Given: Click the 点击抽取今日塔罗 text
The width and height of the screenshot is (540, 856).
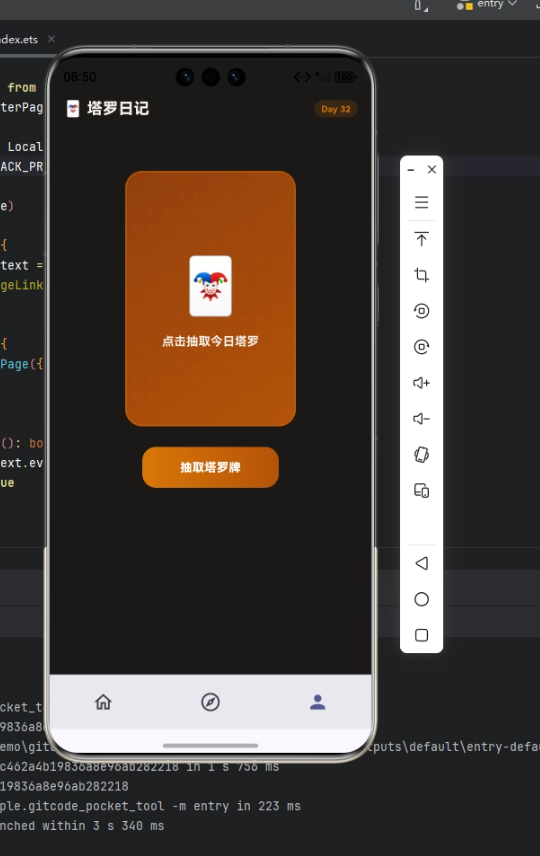Looking at the screenshot, I should (210, 342).
